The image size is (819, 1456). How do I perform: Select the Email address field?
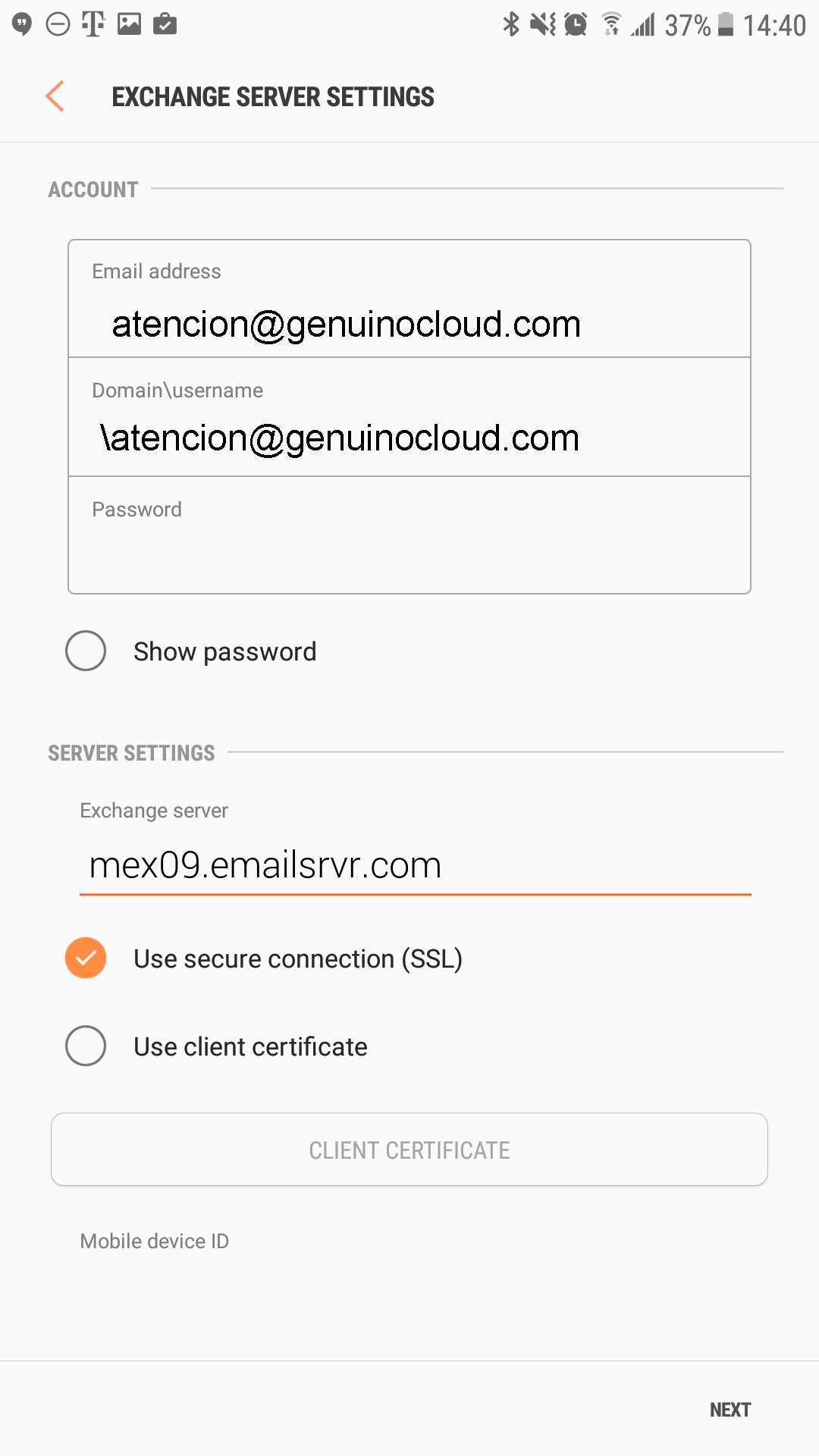tap(409, 299)
